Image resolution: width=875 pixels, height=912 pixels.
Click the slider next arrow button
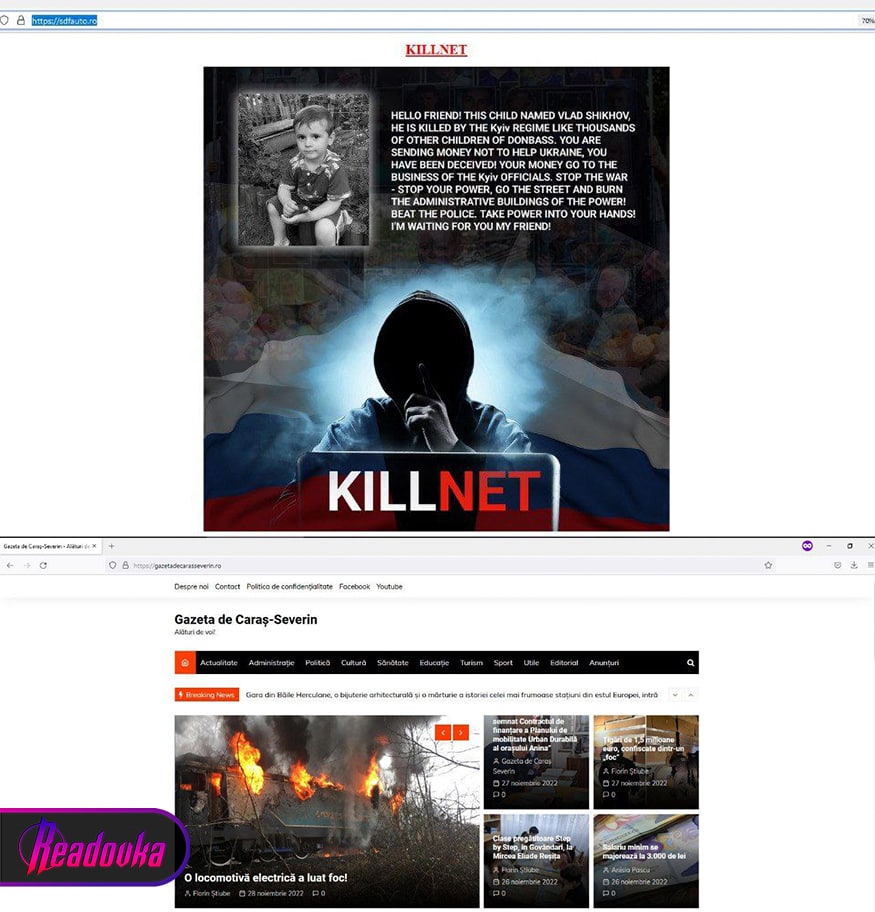coord(461,732)
